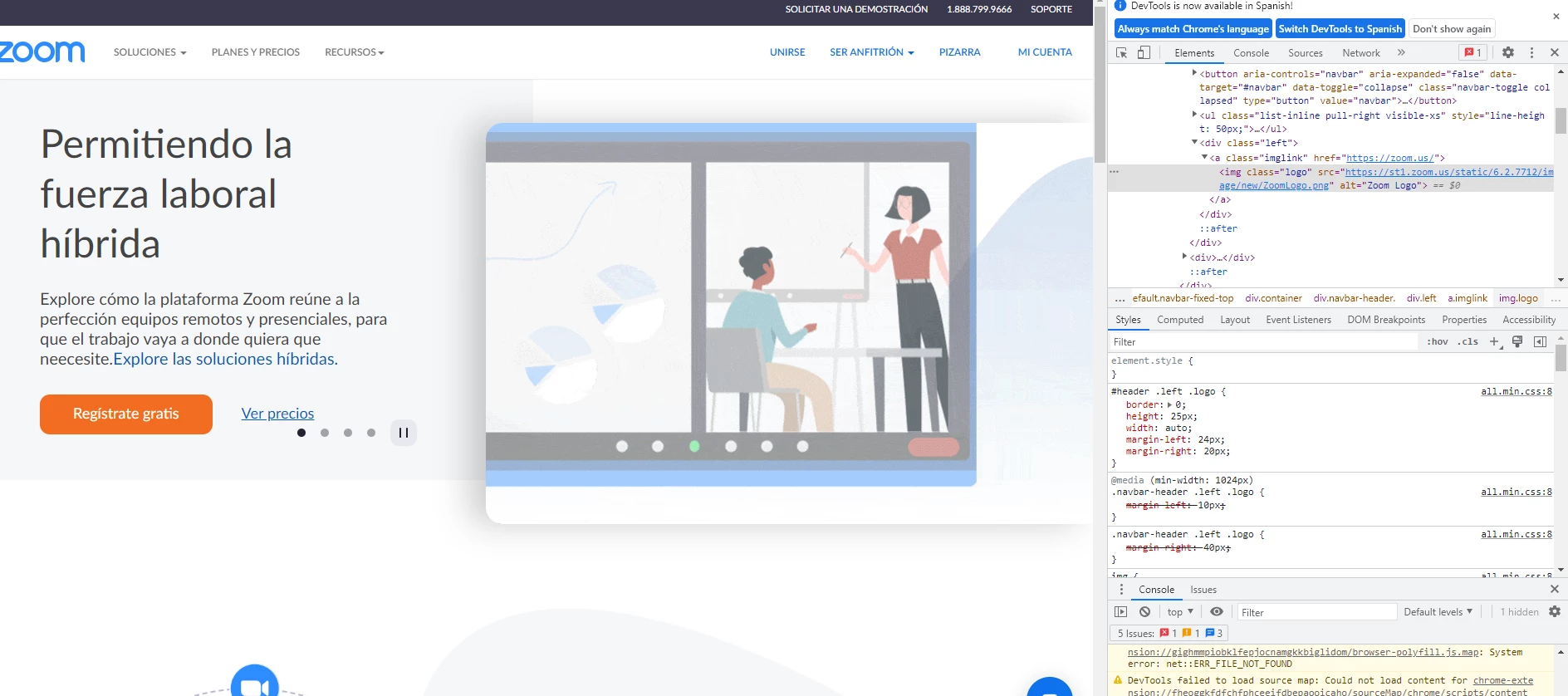Close the console drawer
This screenshot has width=1568, height=696.
point(1555,589)
